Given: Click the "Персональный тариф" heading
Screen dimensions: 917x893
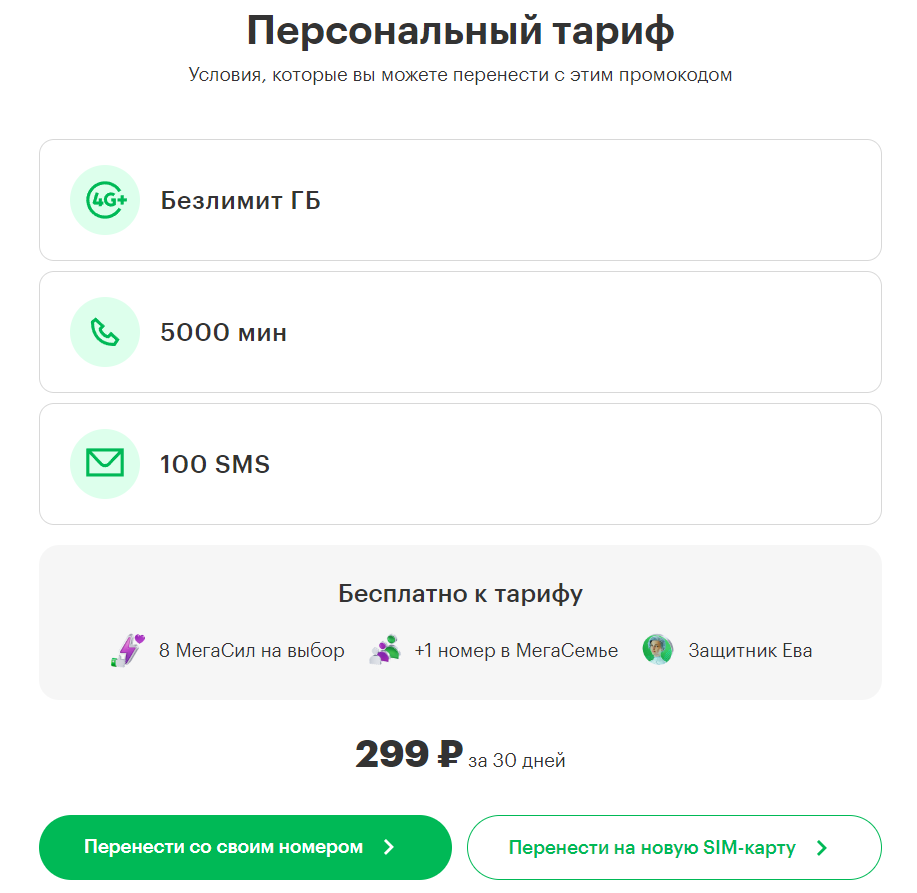Looking at the screenshot, I should (460, 31).
